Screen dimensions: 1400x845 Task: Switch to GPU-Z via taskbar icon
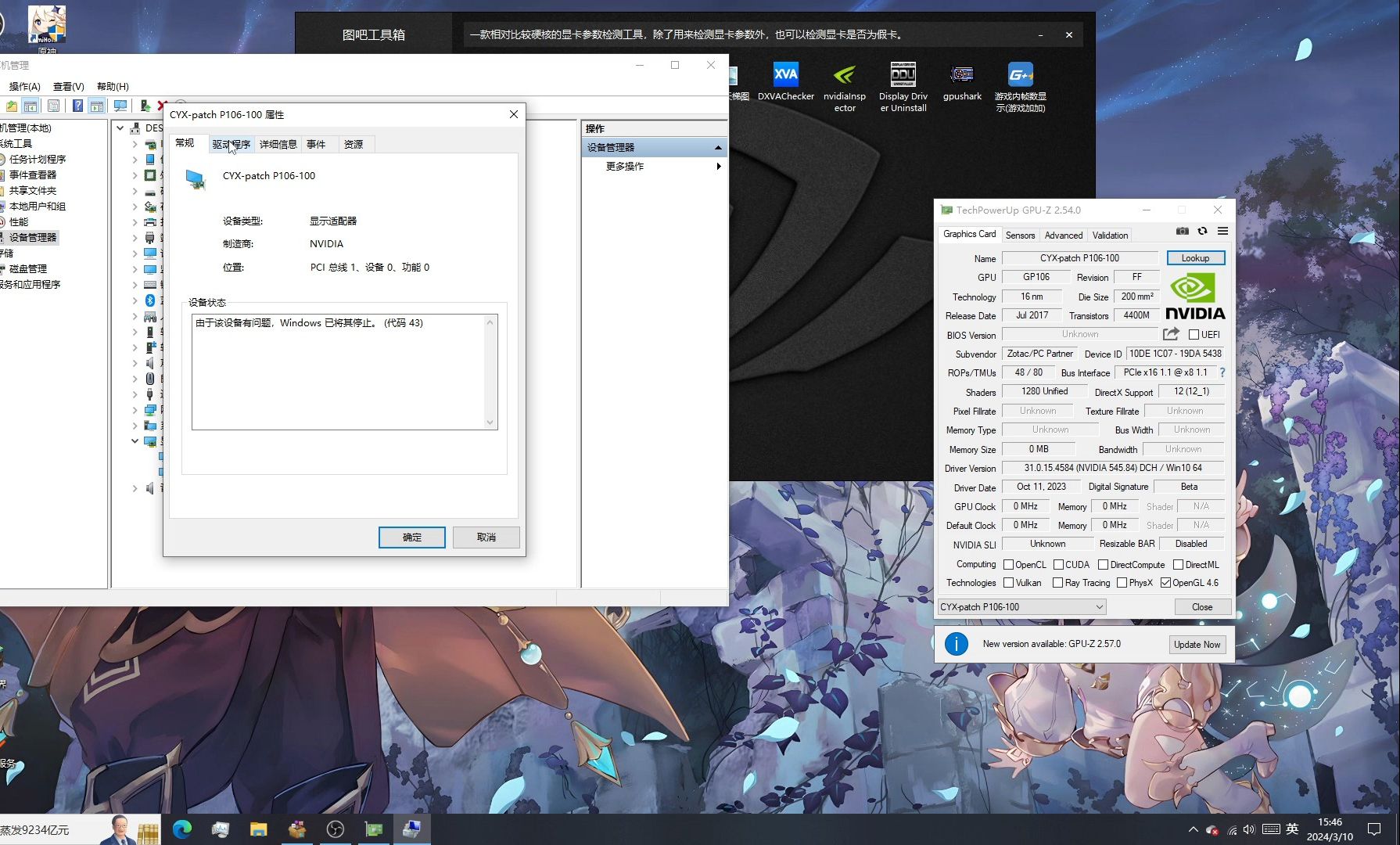[x=374, y=829]
